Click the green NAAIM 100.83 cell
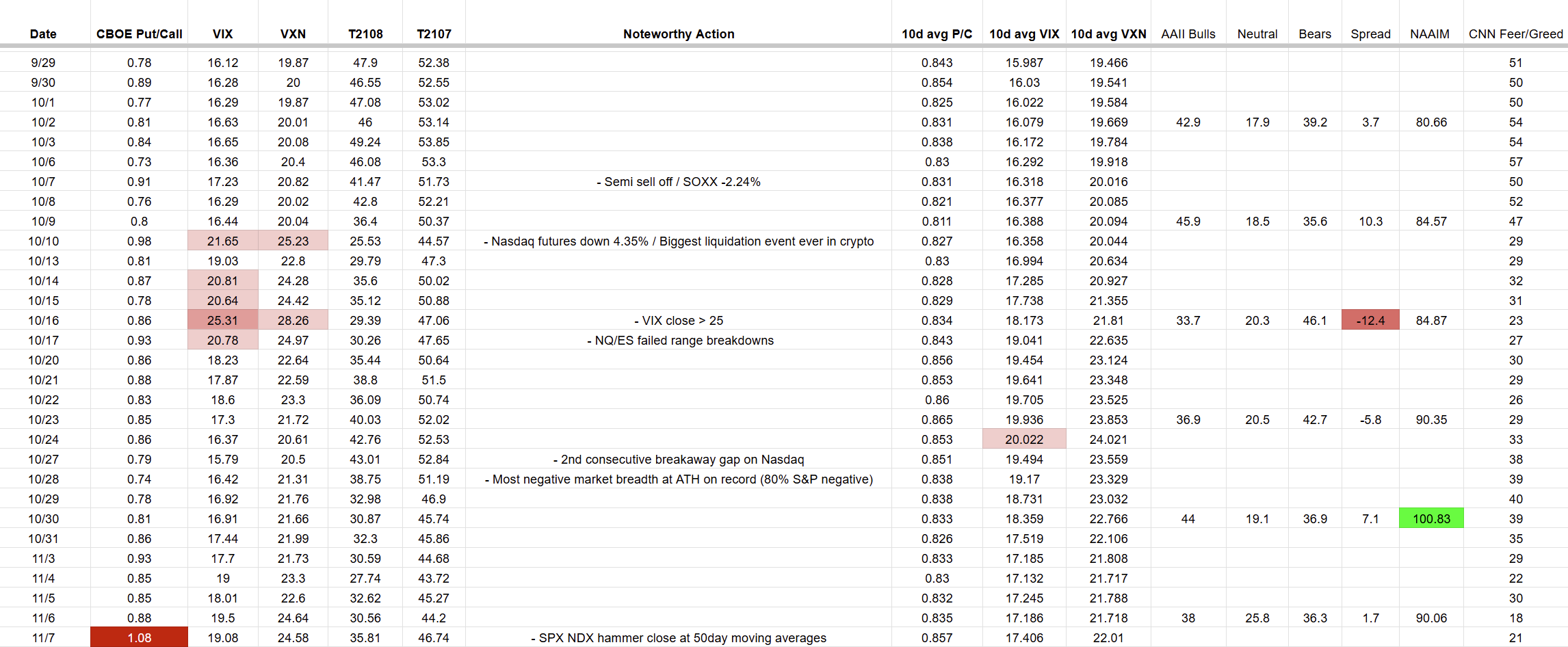The width and height of the screenshot is (1568, 647). click(x=1431, y=518)
